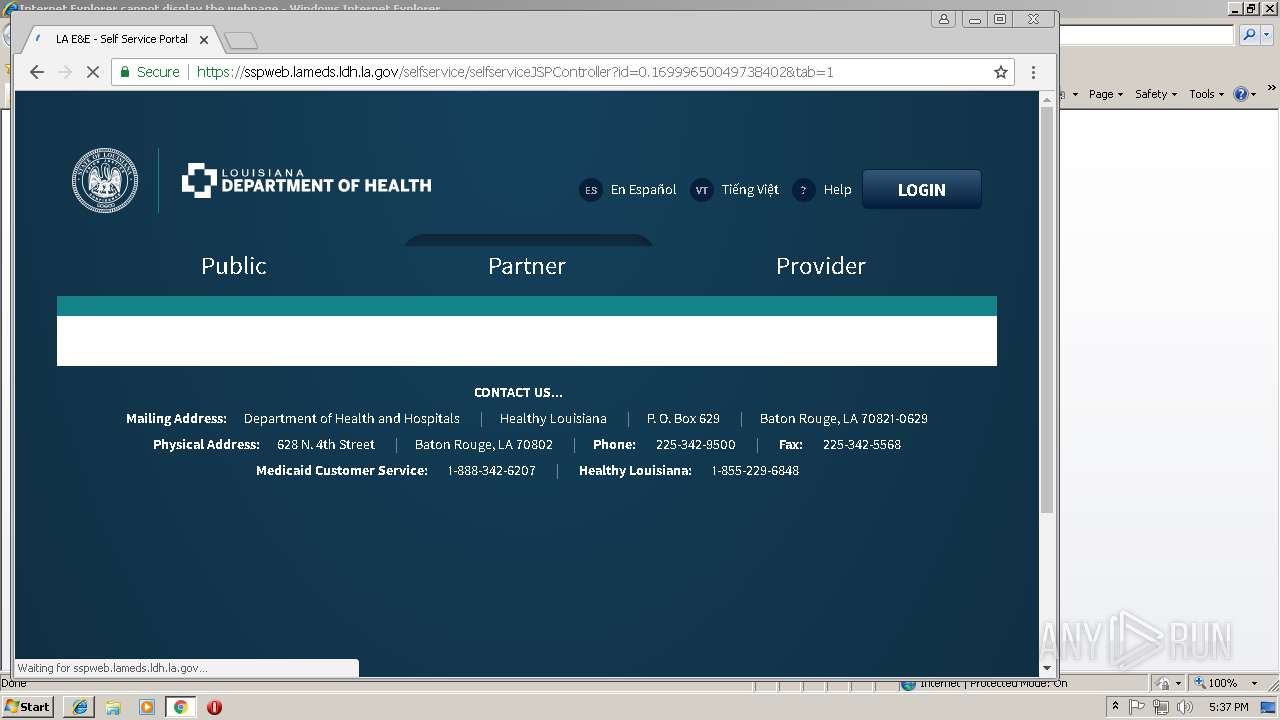Click the network tray icon
Viewport: 1280px width, 720px height.
click(1161, 707)
